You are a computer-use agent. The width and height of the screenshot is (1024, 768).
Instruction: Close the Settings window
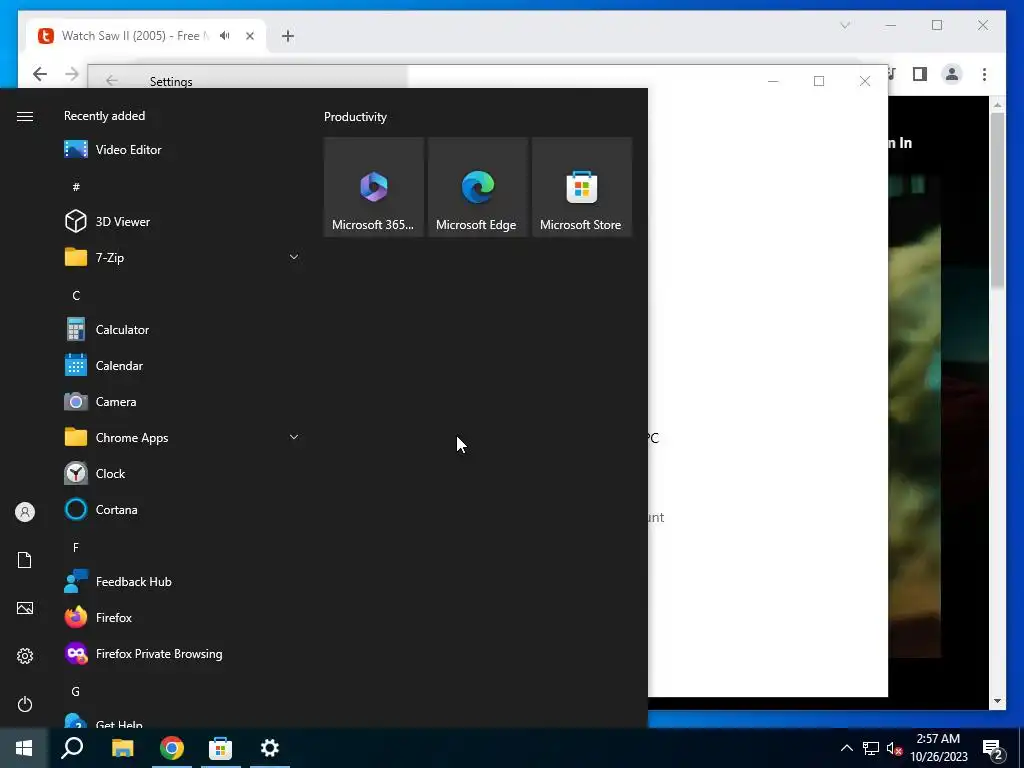865,81
